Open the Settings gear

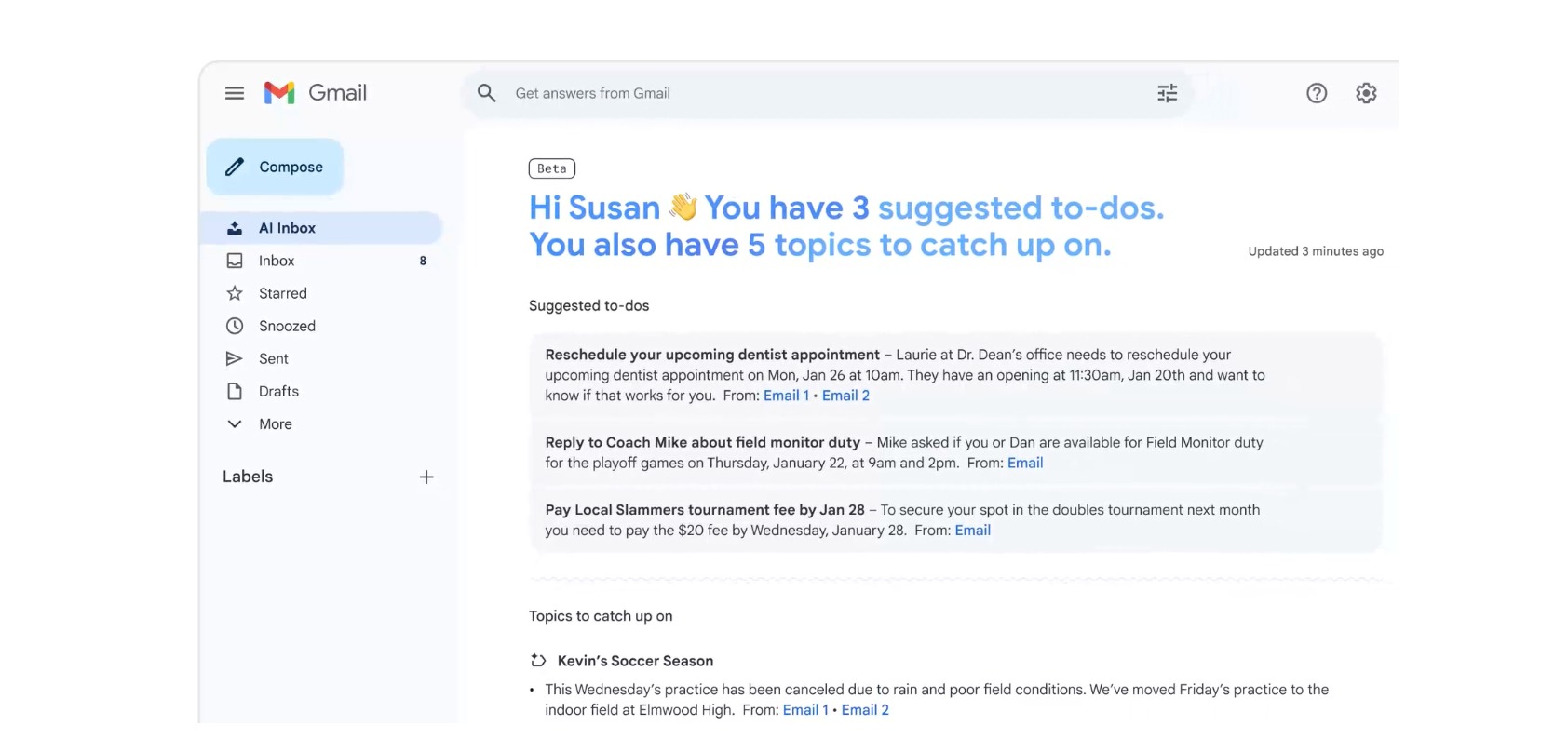tap(1365, 93)
